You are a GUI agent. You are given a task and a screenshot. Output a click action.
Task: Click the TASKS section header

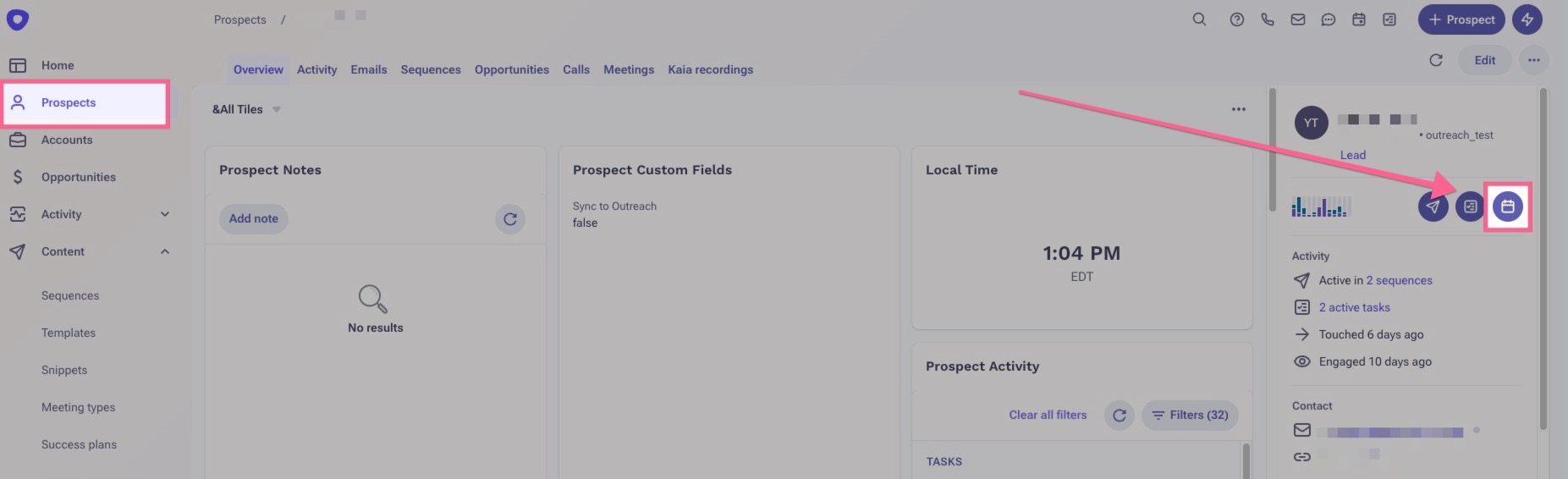click(x=944, y=462)
